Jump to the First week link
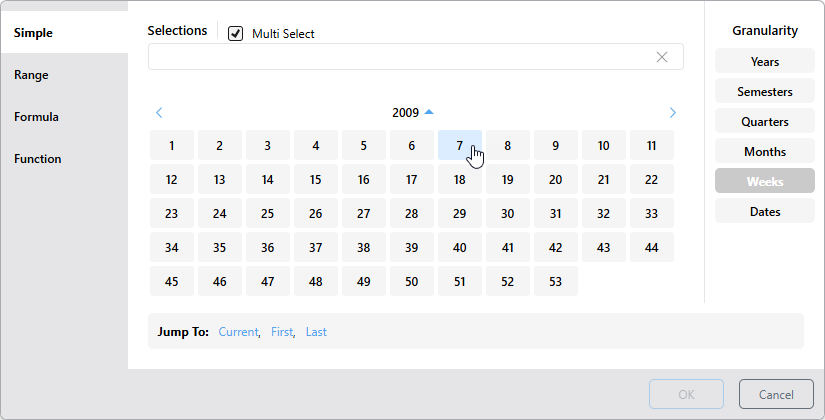Screen dimensions: 825x420 coord(282,332)
